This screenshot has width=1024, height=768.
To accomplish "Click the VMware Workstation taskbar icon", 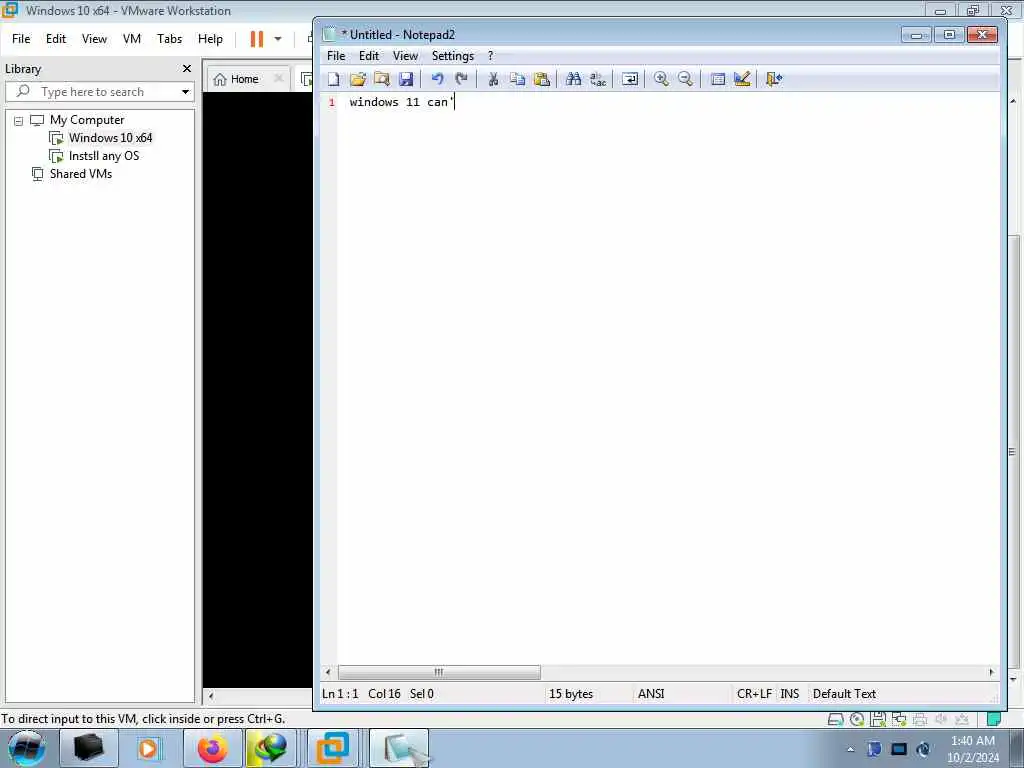I will pyautogui.click(x=332, y=748).
